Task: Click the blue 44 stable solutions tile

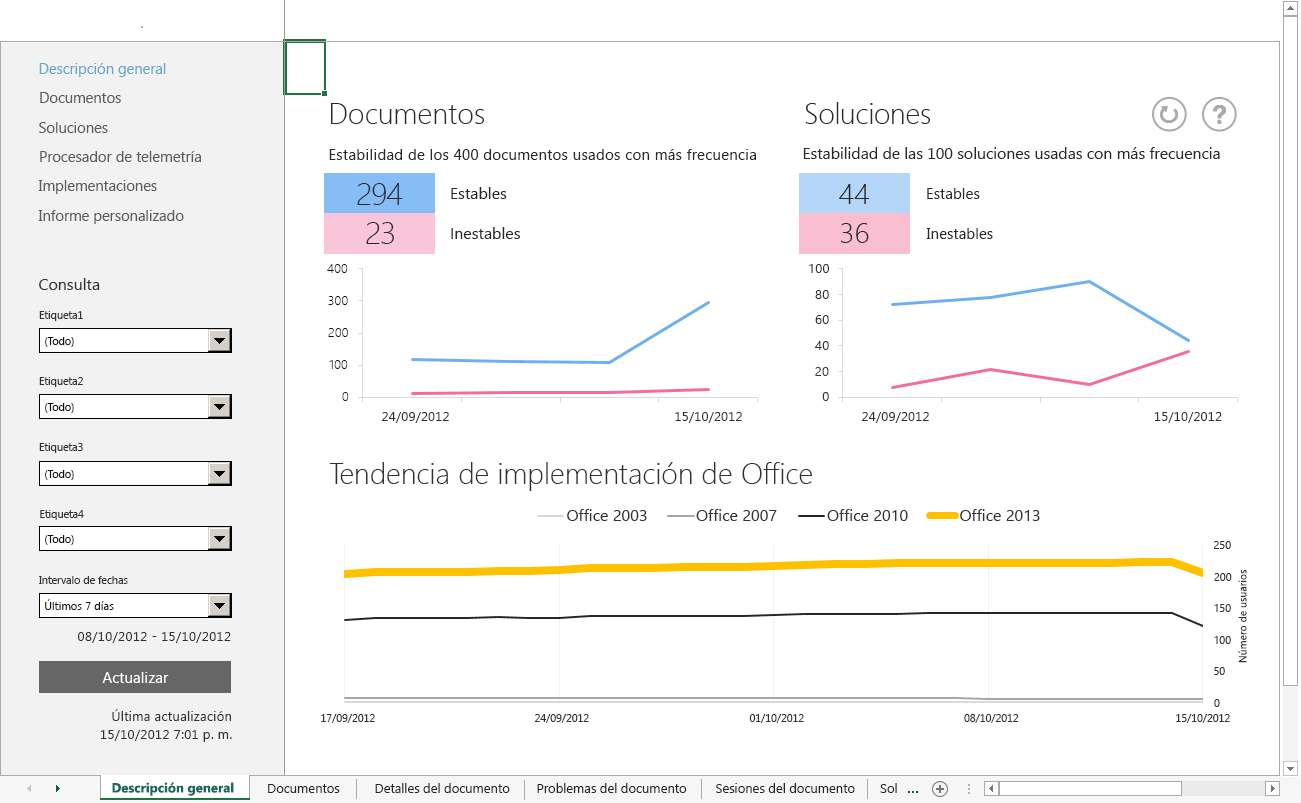Action: tap(854, 193)
